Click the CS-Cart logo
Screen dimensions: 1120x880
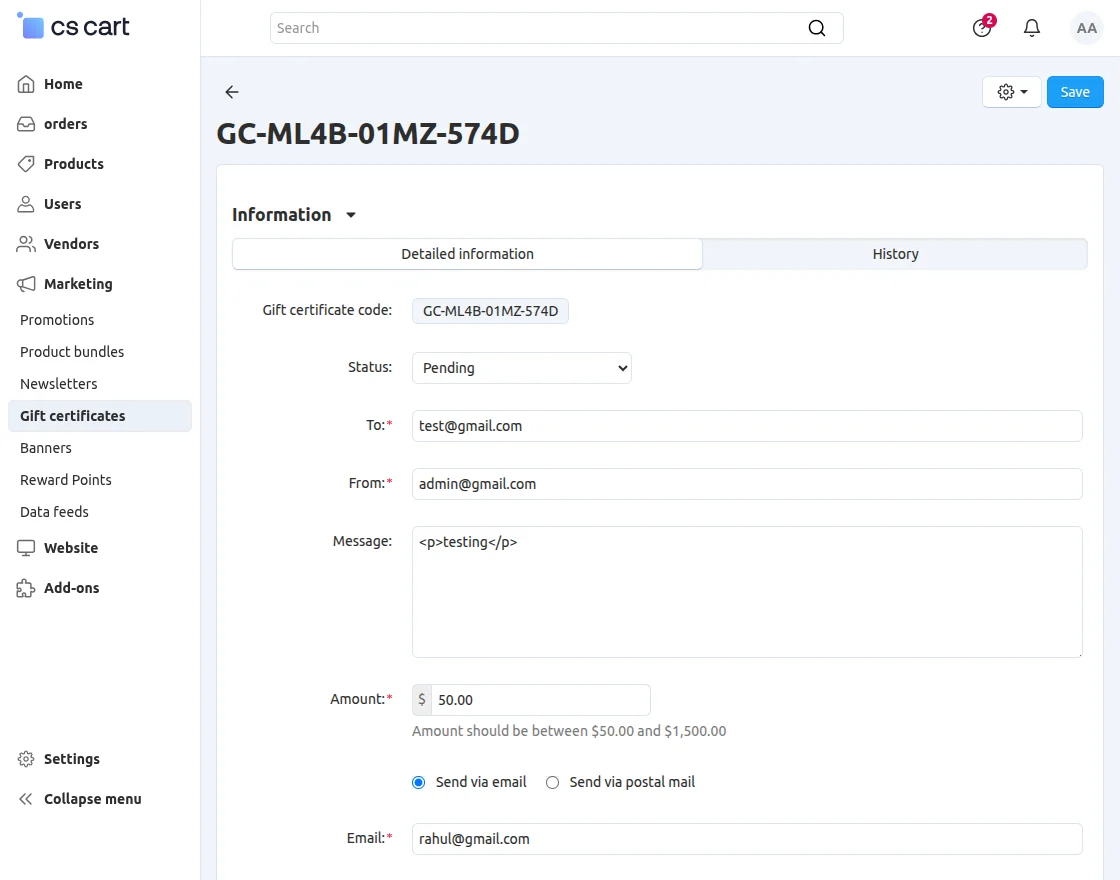click(73, 27)
